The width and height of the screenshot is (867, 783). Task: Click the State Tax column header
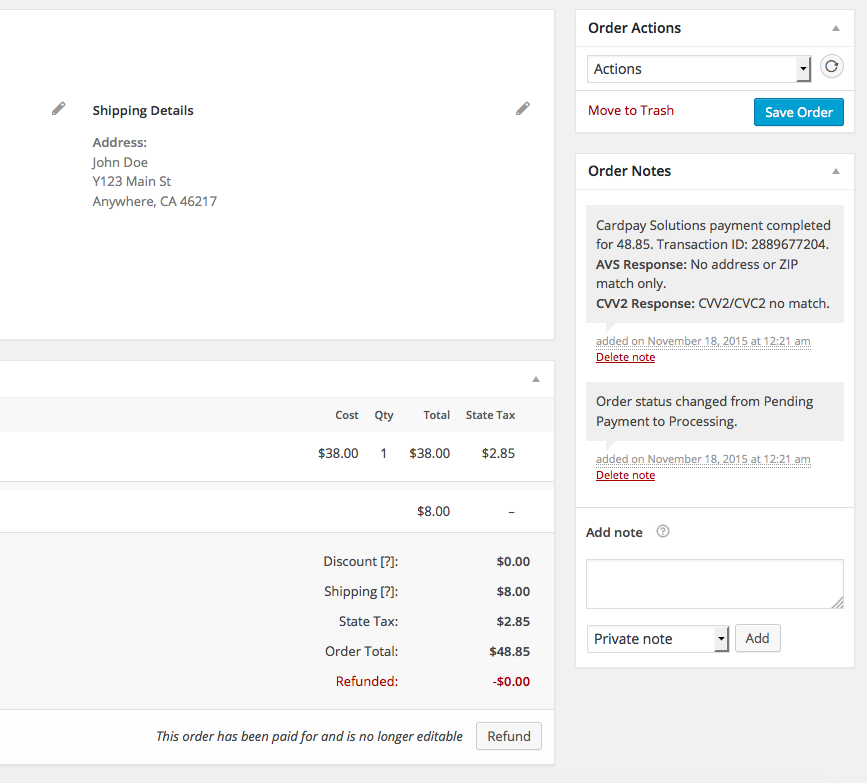pos(490,415)
